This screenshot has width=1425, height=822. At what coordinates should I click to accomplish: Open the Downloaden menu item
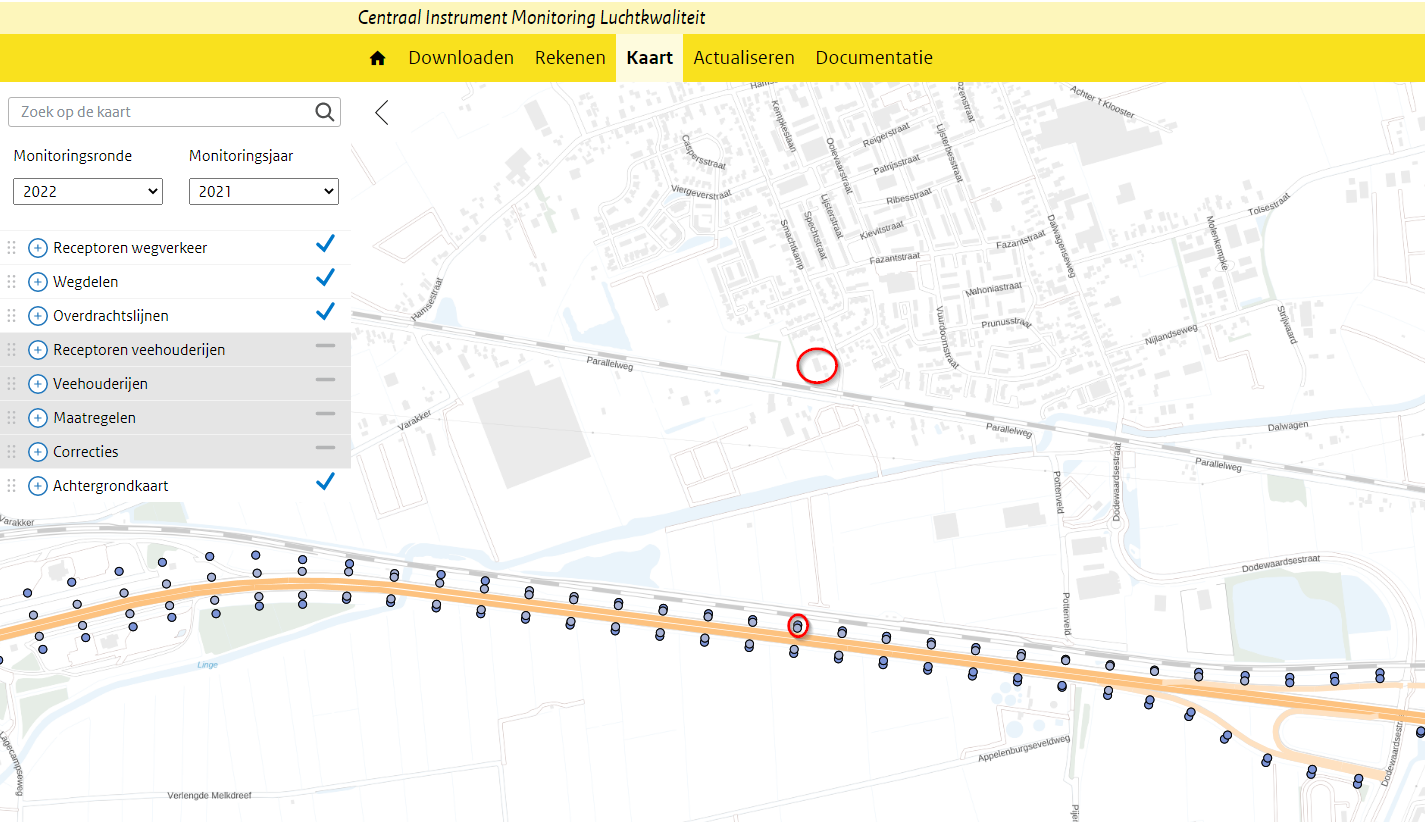click(x=461, y=58)
